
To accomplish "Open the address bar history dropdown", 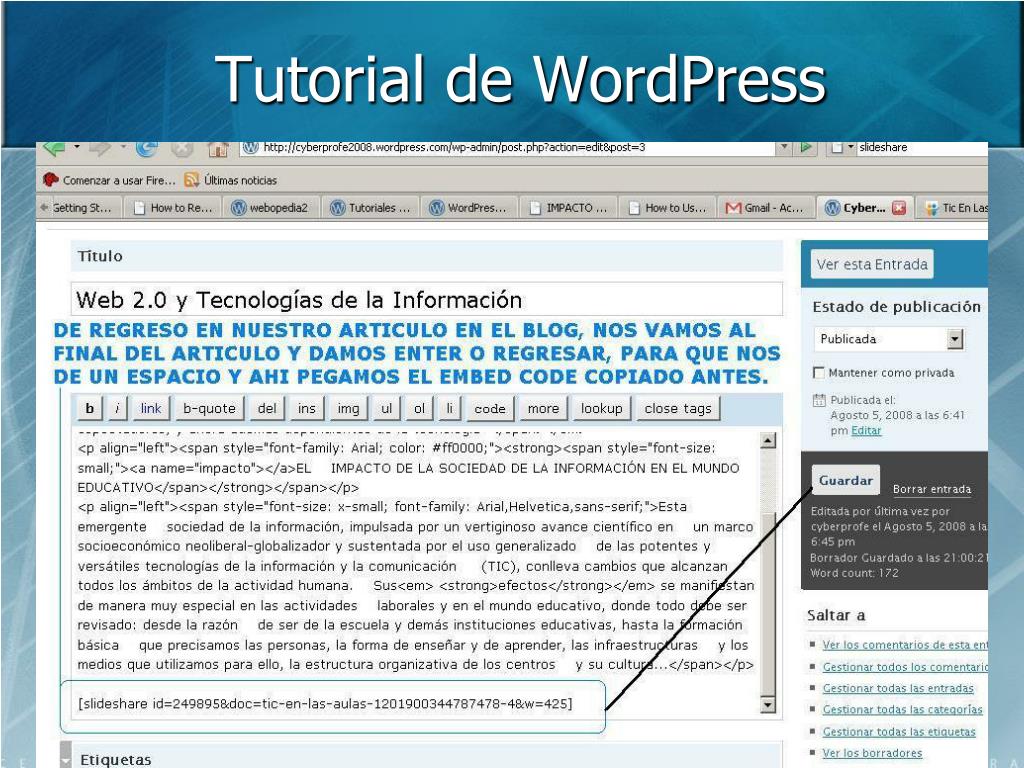I will pos(784,148).
